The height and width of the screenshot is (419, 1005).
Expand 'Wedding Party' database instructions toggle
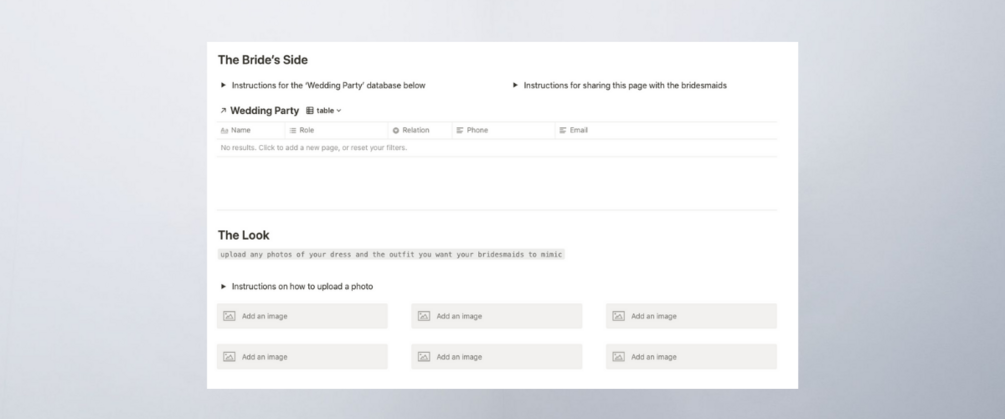pos(224,86)
